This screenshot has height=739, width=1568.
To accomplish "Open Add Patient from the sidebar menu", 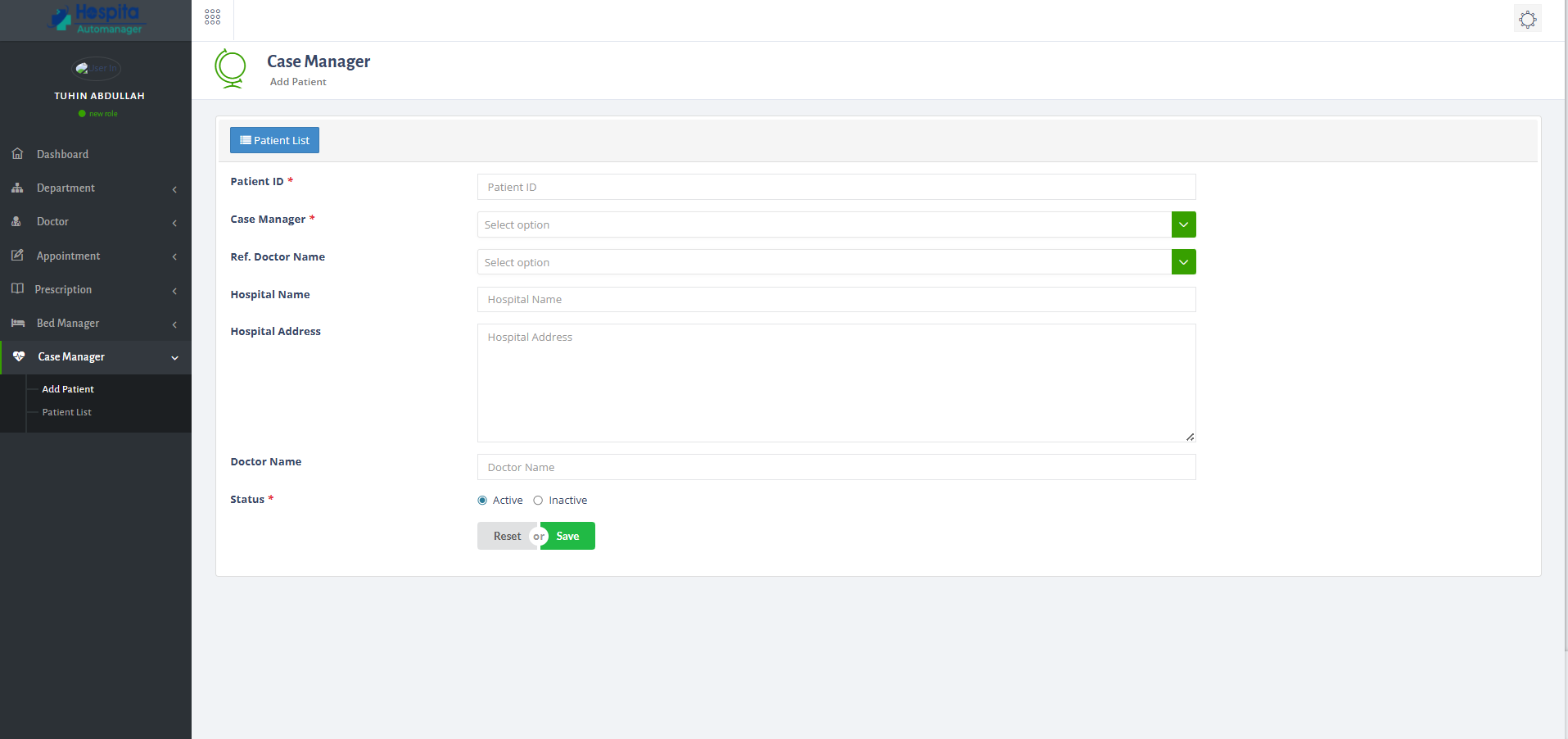I will tap(67, 388).
